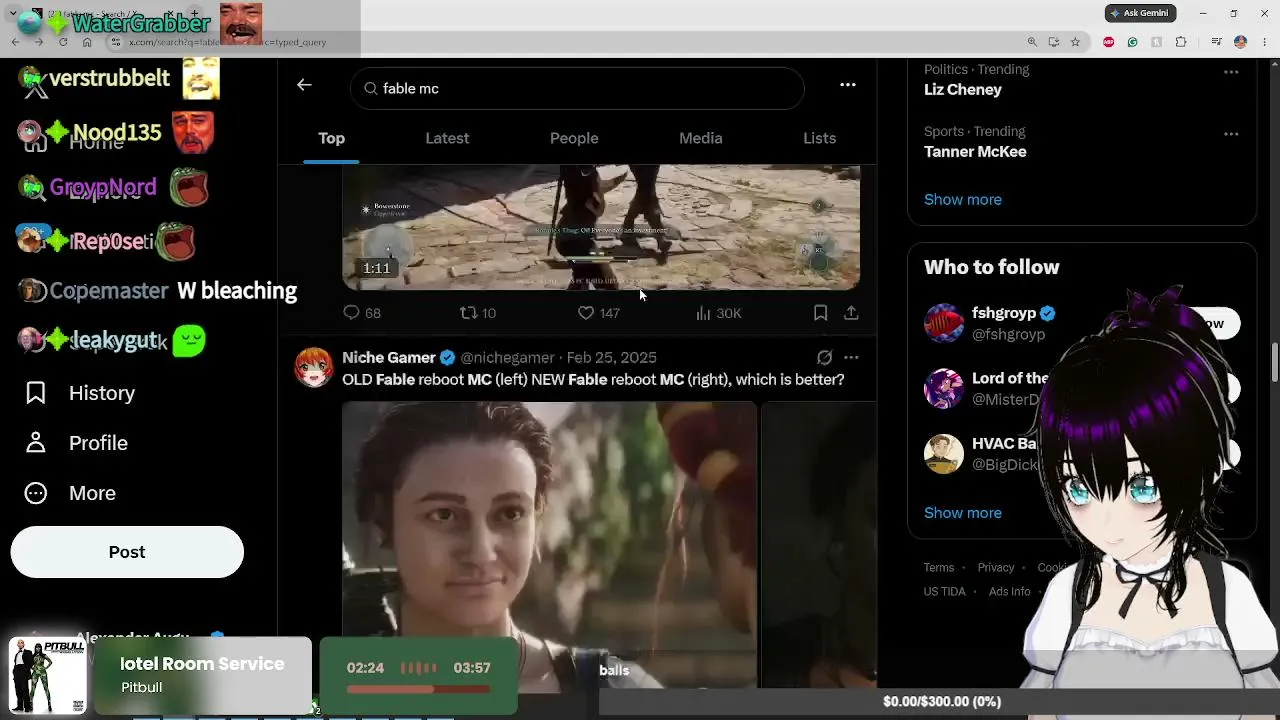Open the Feb 25, 2025 post timestamp

point(611,358)
